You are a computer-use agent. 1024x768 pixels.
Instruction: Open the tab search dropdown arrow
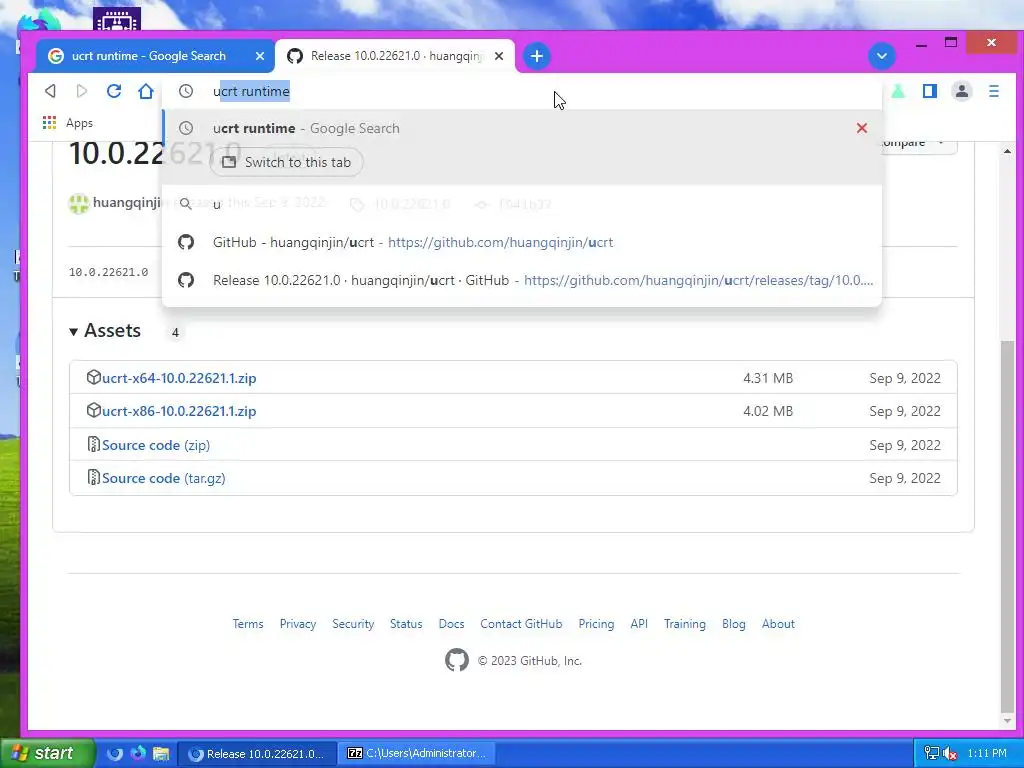(x=882, y=56)
